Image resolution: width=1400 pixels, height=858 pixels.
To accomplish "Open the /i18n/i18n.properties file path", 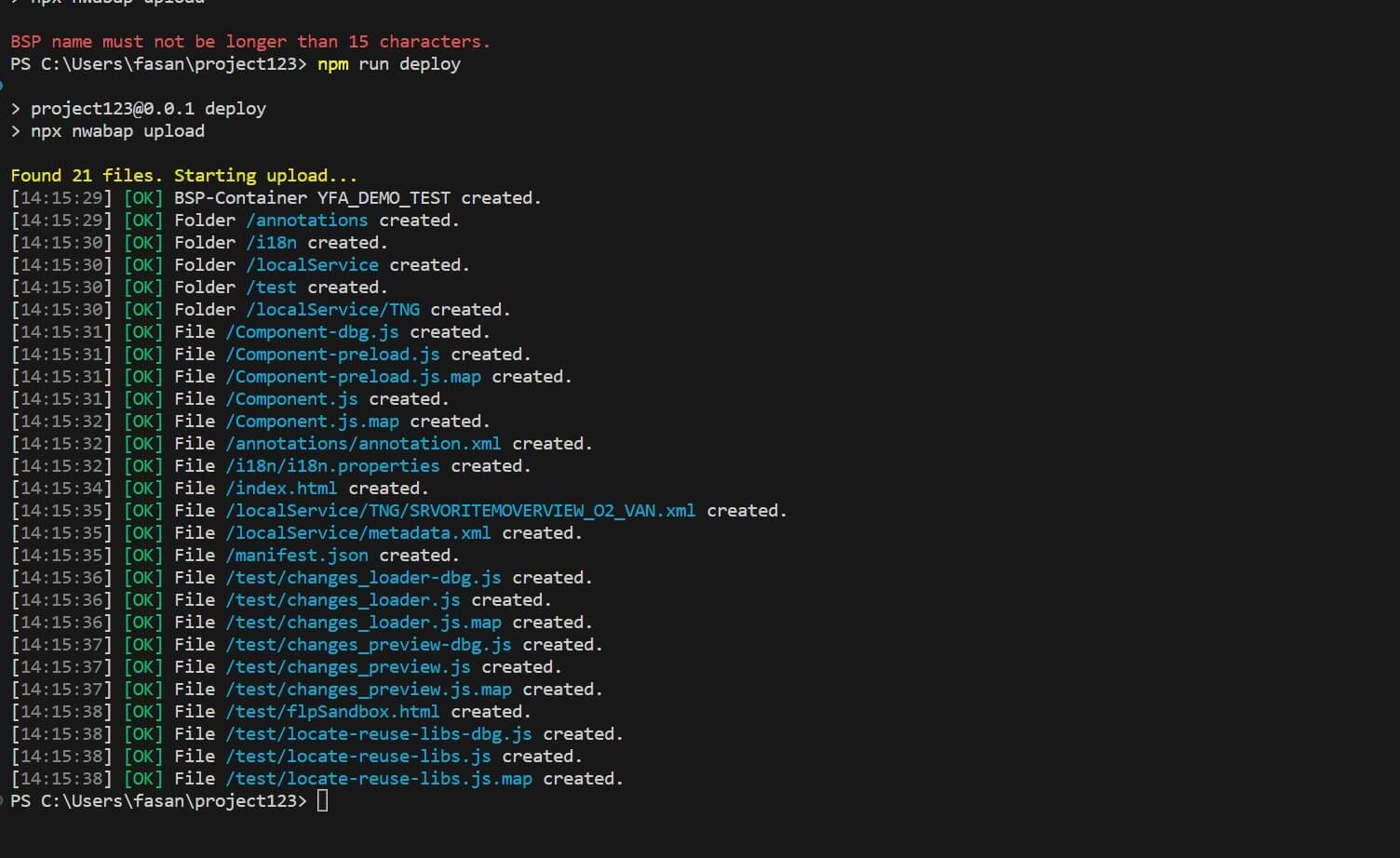I will [x=332, y=466].
